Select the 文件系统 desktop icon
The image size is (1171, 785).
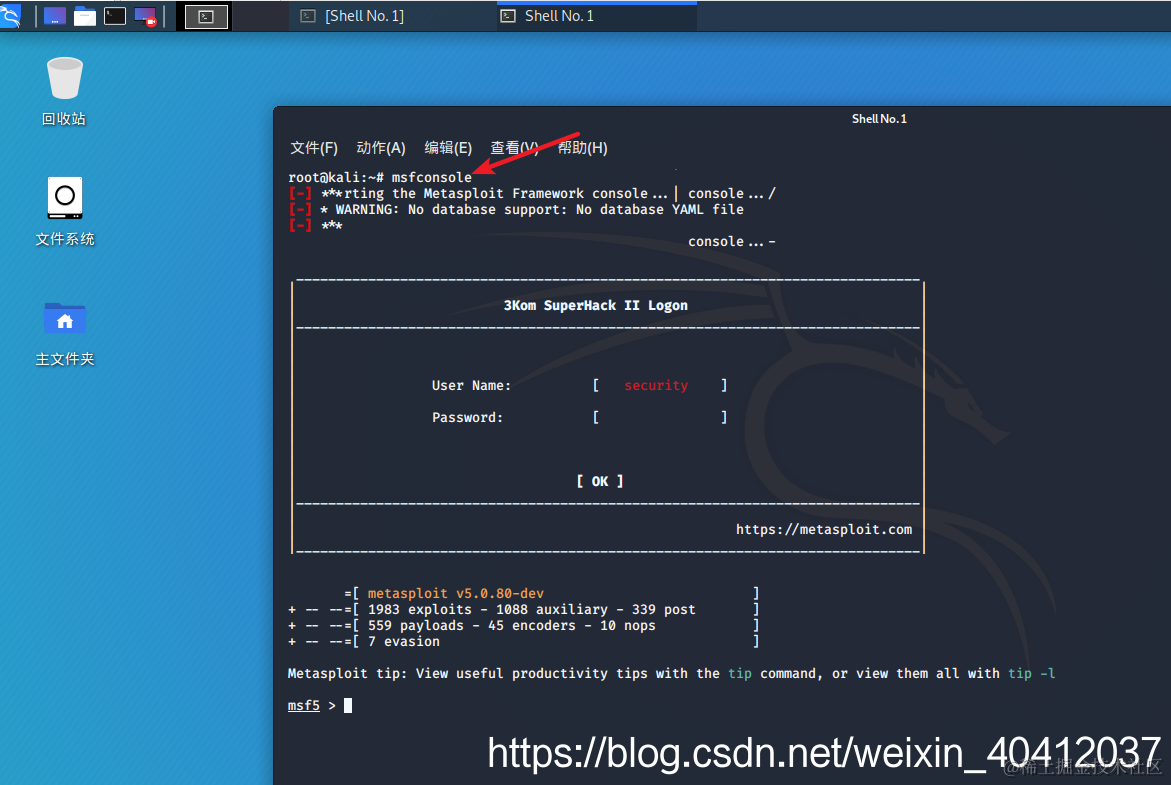64,211
